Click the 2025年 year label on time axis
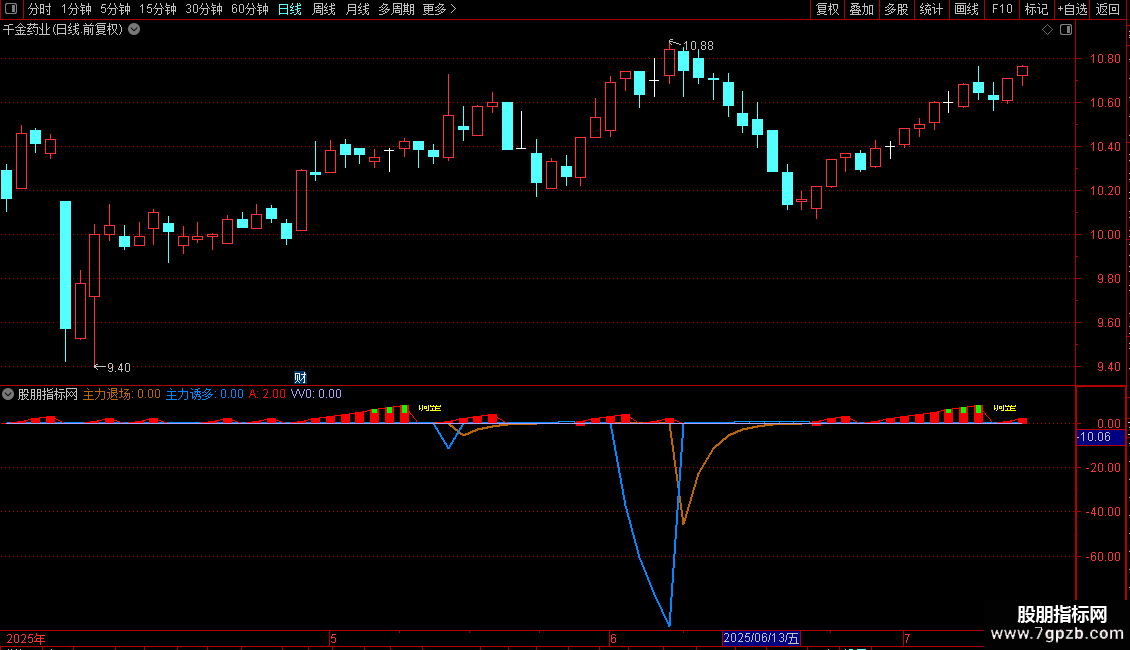Image resolution: width=1130 pixels, height=650 pixels. pyautogui.click(x=26, y=639)
